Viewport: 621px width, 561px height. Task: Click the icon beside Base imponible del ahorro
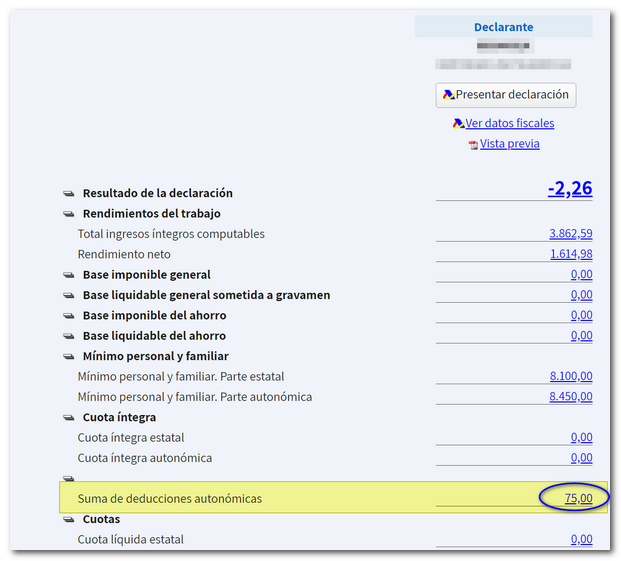click(69, 316)
